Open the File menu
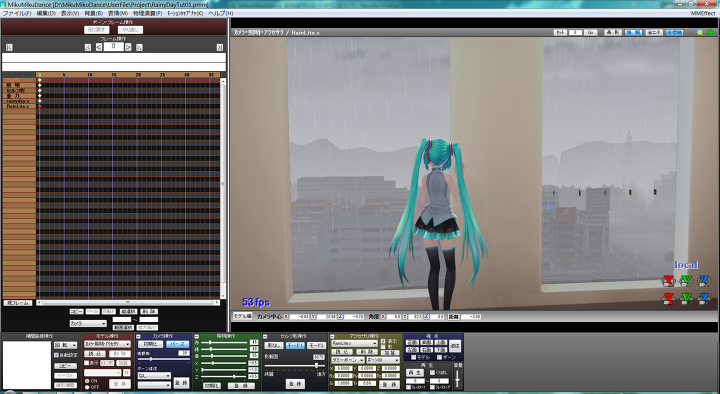This screenshot has height=394, width=720. [17, 13]
